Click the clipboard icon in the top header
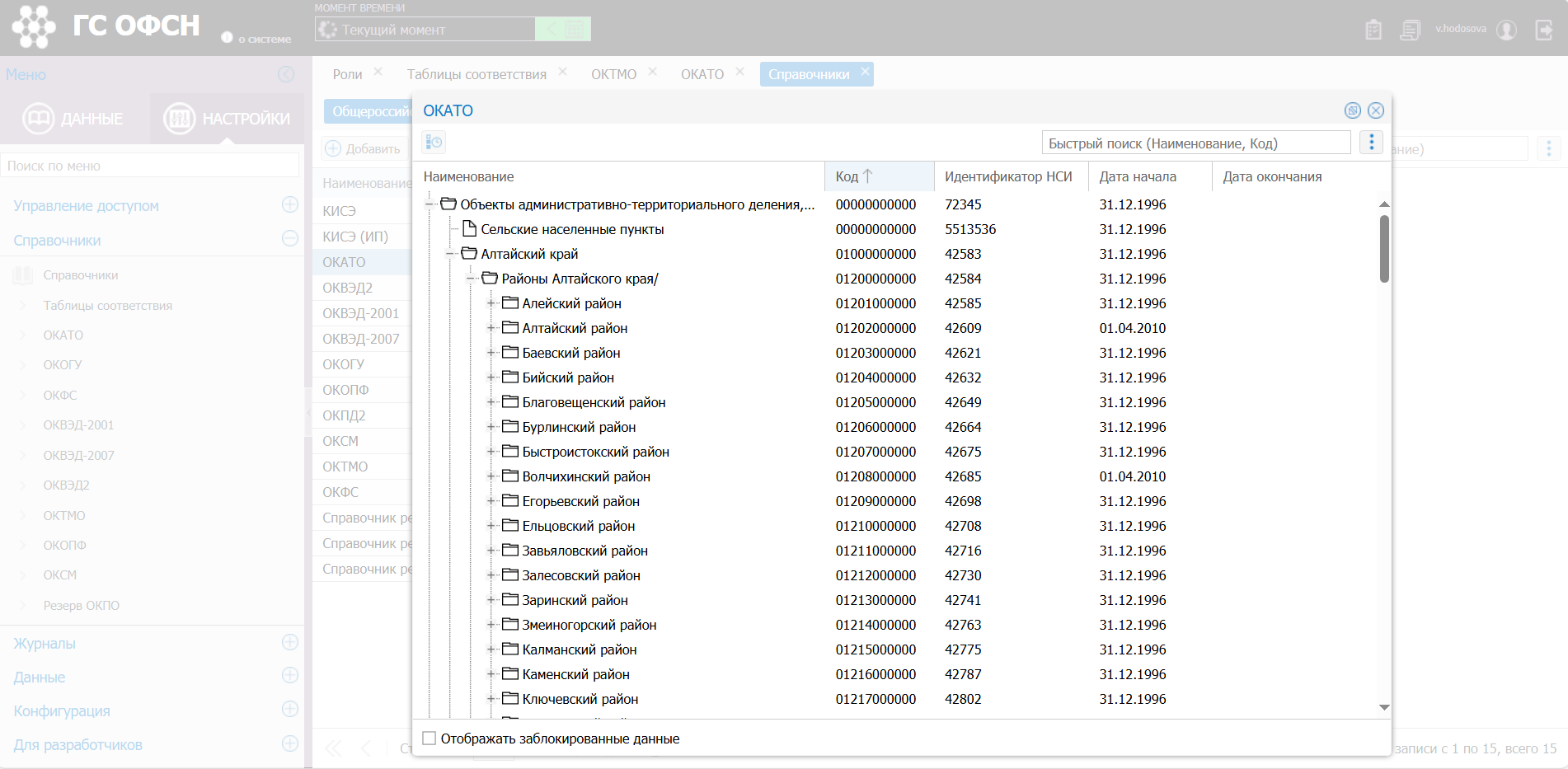Screen dimensions: 1568x769 tap(1373, 30)
